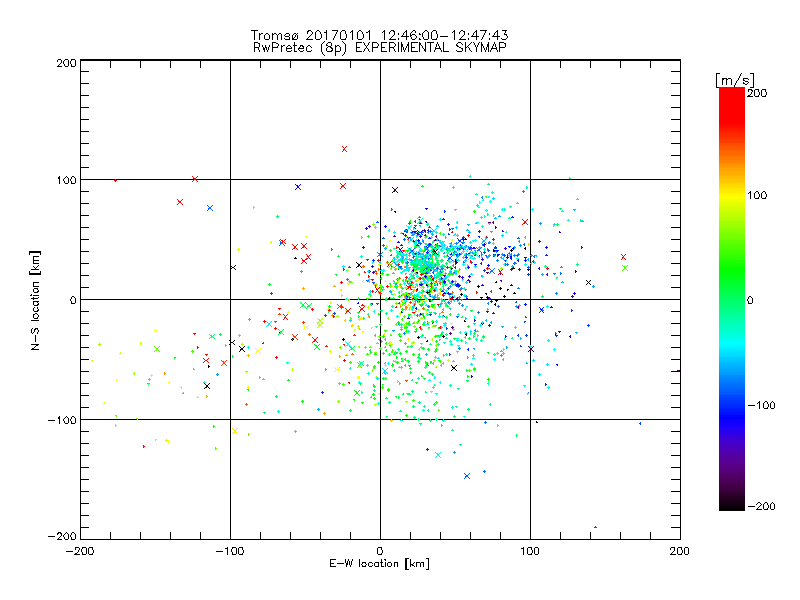Viewport: 800px width, 600px height.
Task: Click the title line 'Tromsø 20170101 12:46:00-12:47:43'
Action: point(380,35)
